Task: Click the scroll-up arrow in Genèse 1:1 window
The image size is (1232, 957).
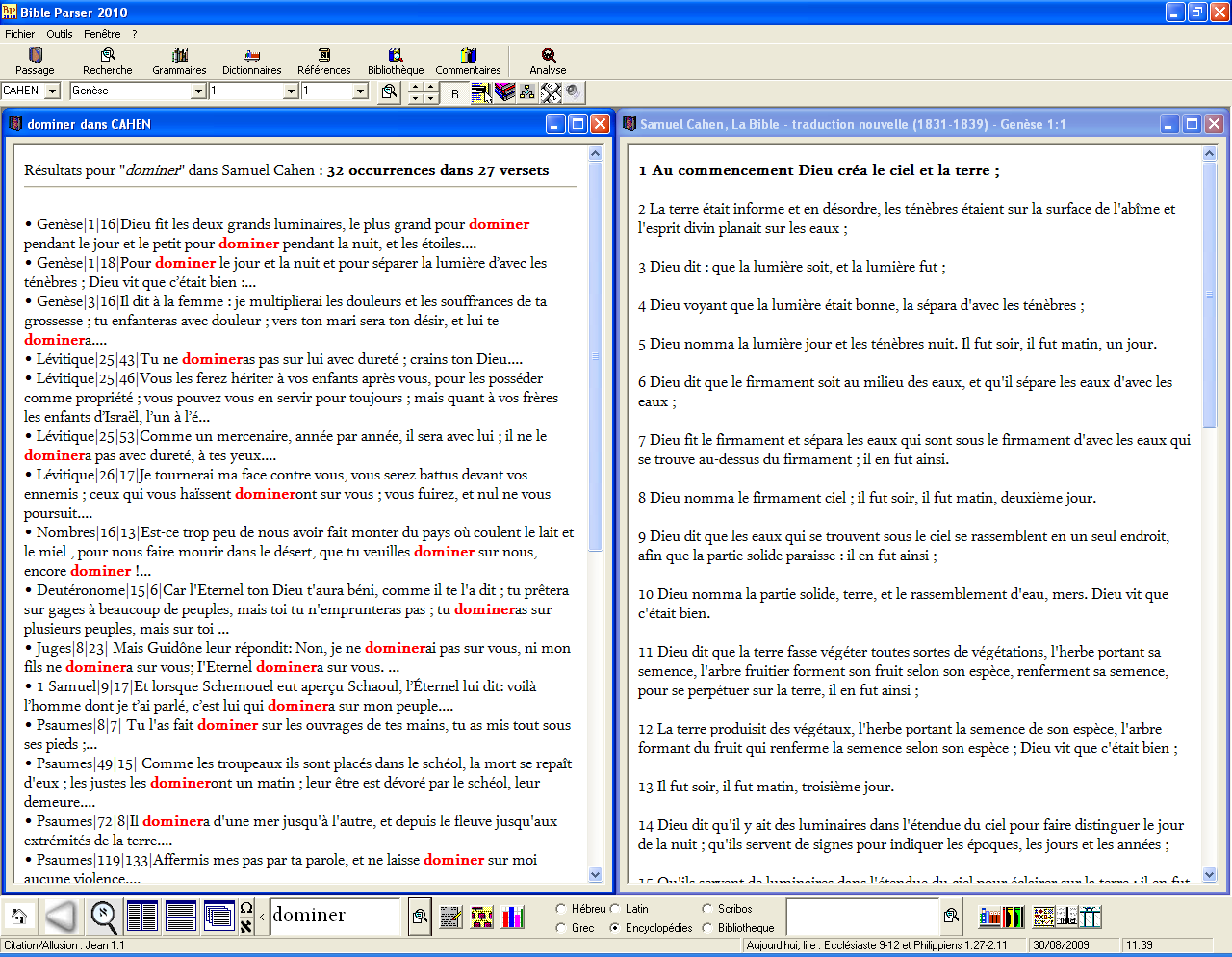Action: [x=1210, y=154]
